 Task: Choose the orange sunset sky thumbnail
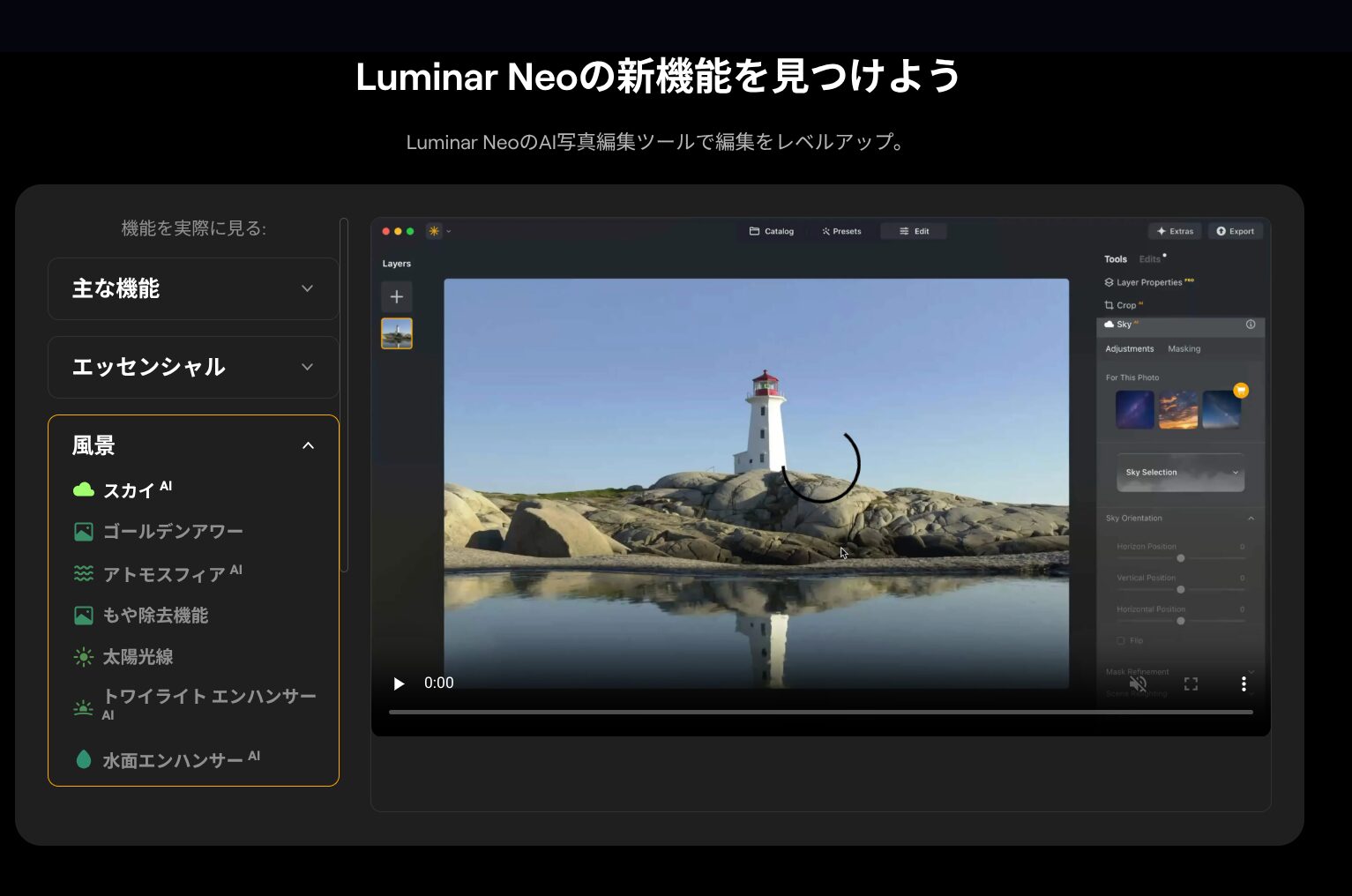point(1178,409)
